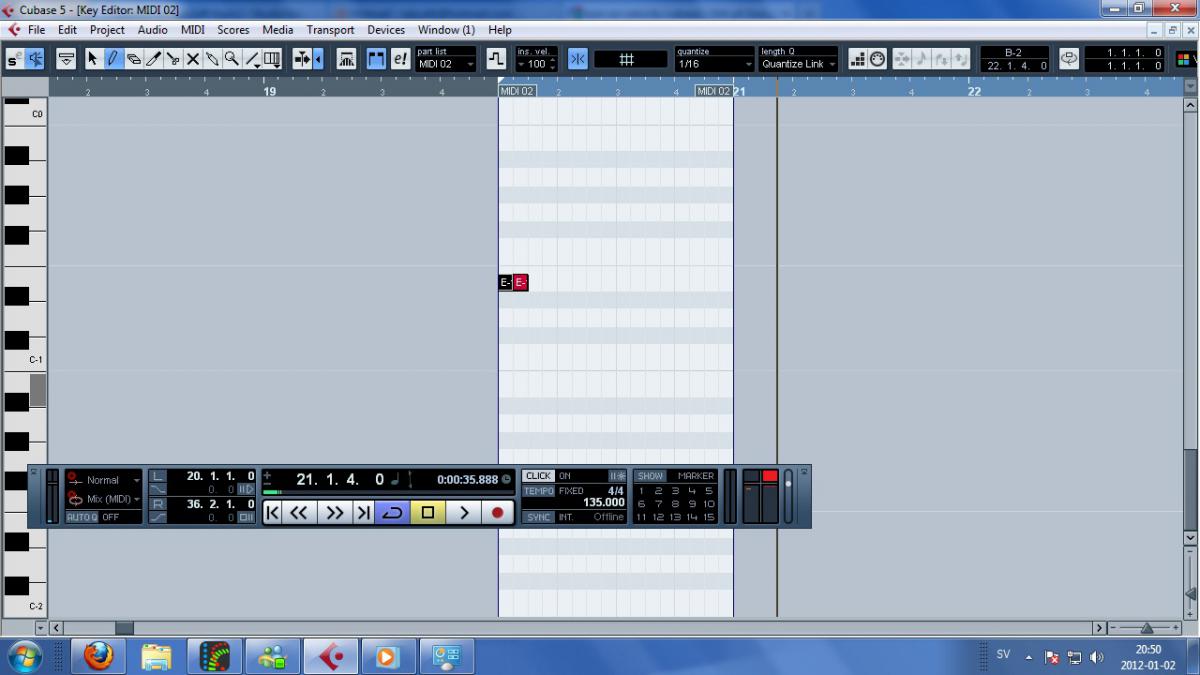Toggle Acoustic Feedback speaker button
Screen dimensions: 1200x675
pos(36,59)
